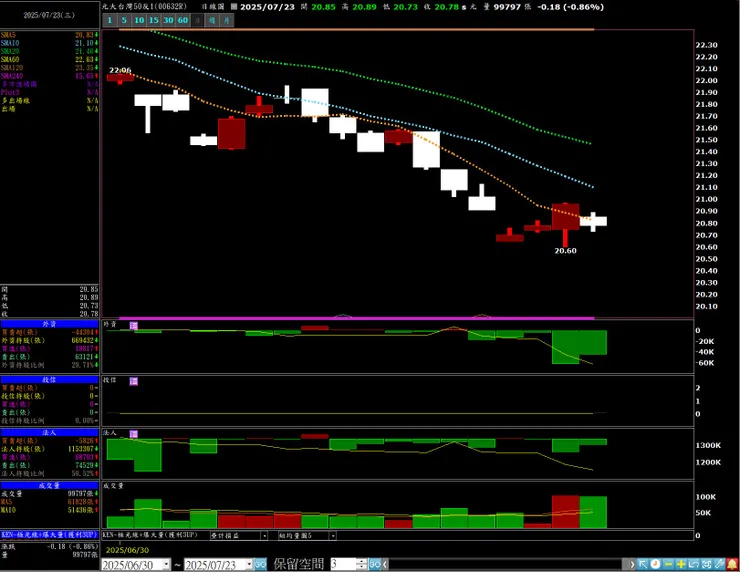Click purple settings icon in 法人 subchart
The width and height of the screenshot is (740, 572).
[x=134, y=434]
